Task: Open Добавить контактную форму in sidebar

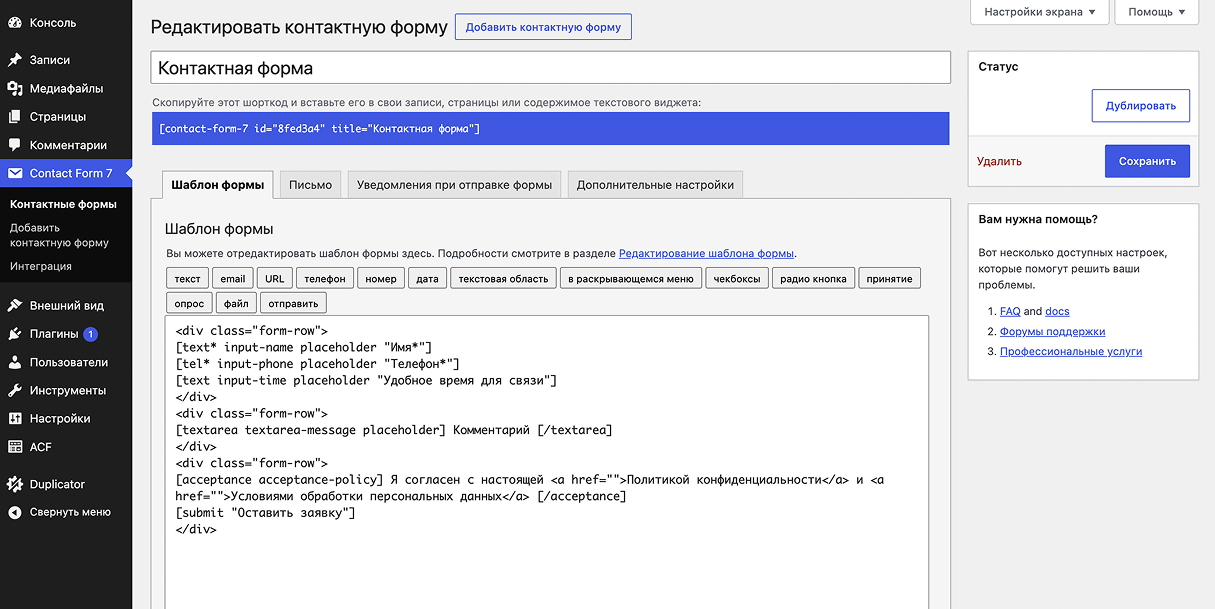Action: pyautogui.click(x=59, y=235)
